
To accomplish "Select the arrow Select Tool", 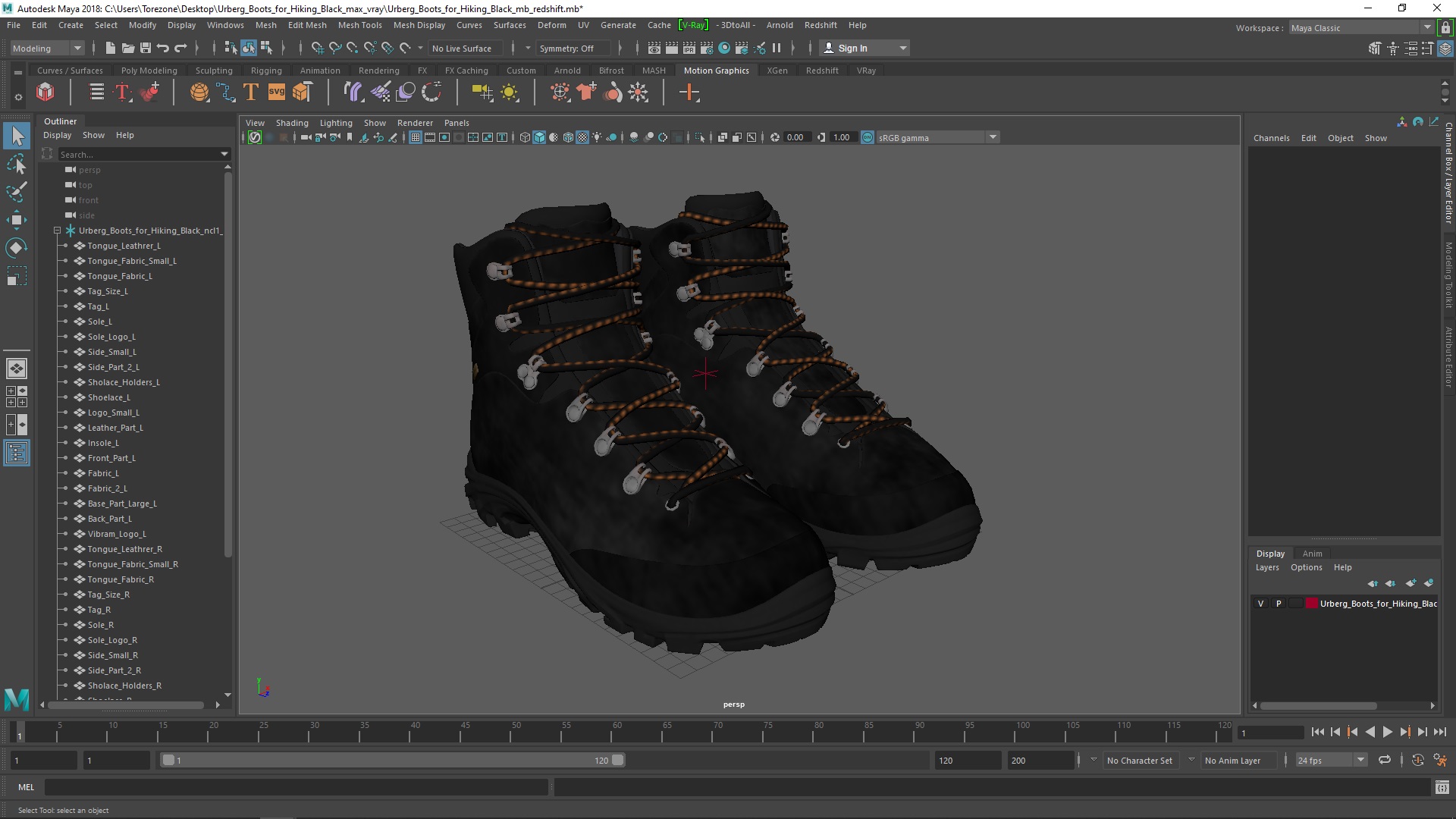I will click(x=17, y=136).
